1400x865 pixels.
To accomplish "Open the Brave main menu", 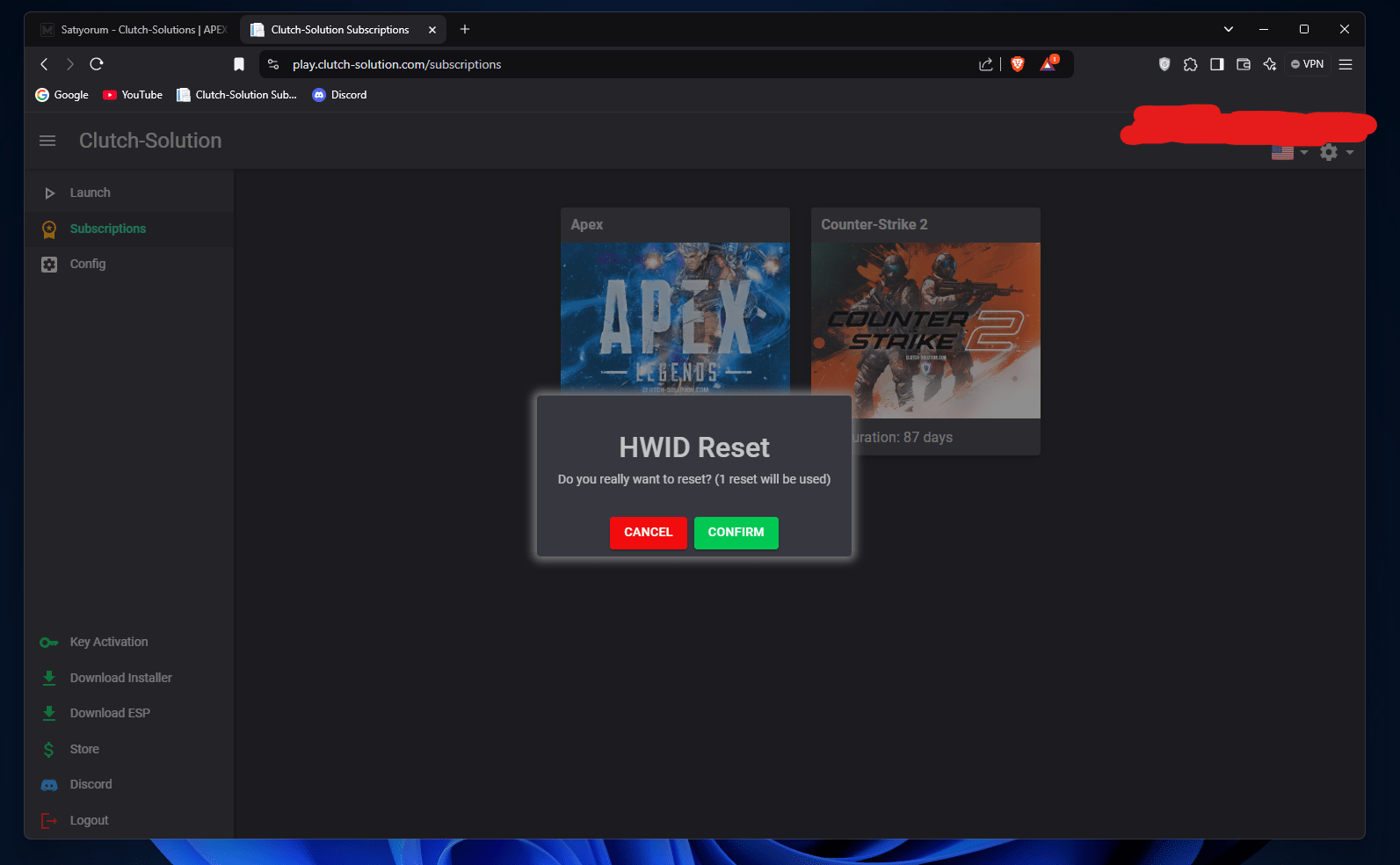I will tap(1346, 64).
